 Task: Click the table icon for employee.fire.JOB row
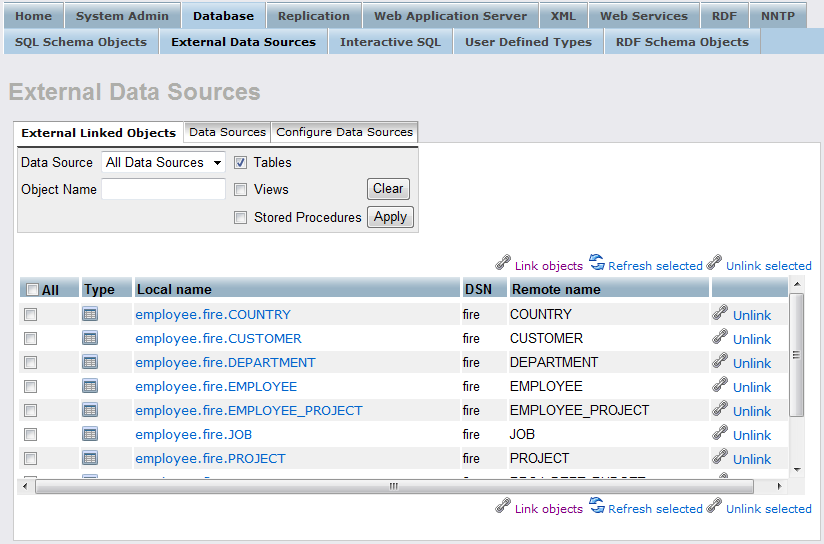click(90, 434)
